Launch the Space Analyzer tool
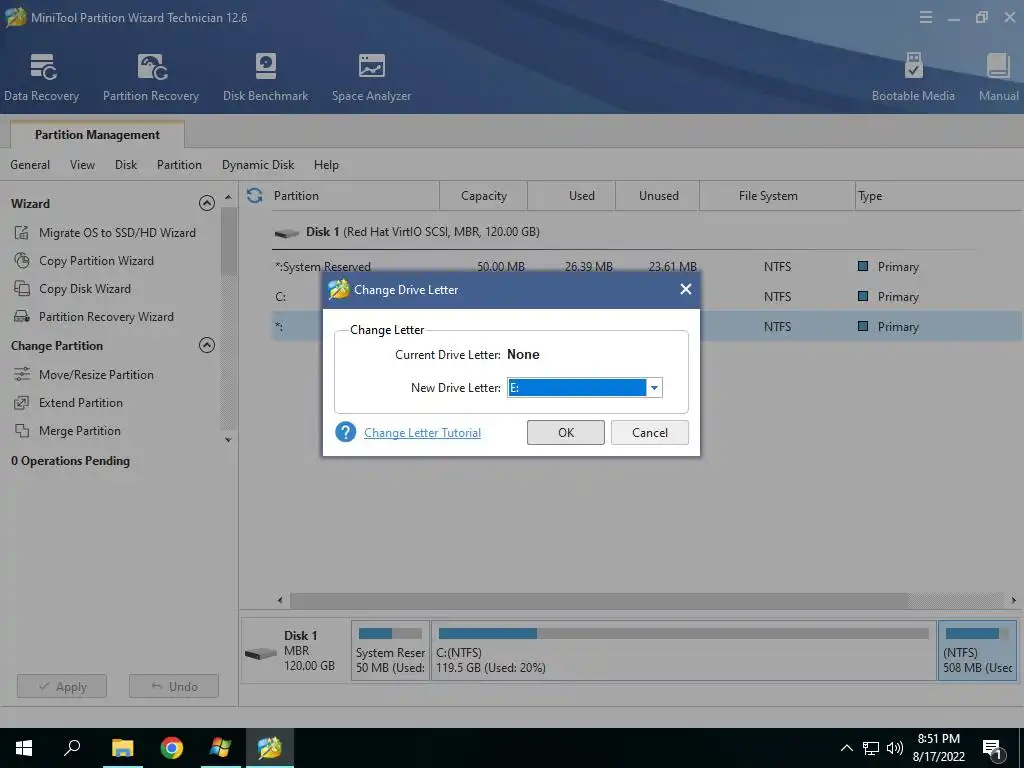The image size is (1024, 768). pos(371,77)
